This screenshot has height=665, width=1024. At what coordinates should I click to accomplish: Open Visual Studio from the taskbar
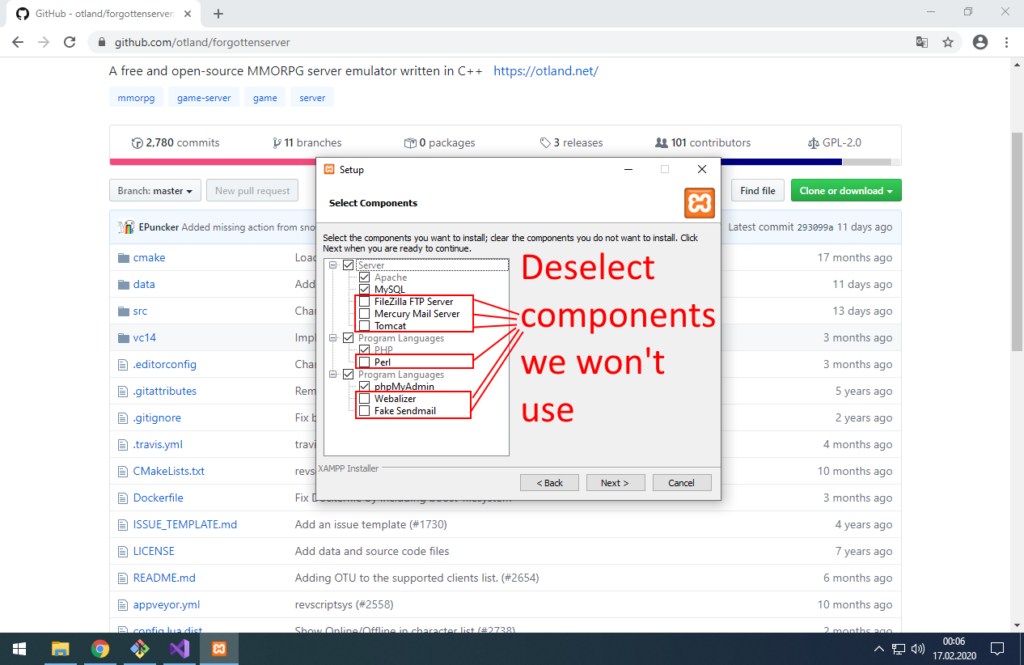pyautogui.click(x=180, y=649)
